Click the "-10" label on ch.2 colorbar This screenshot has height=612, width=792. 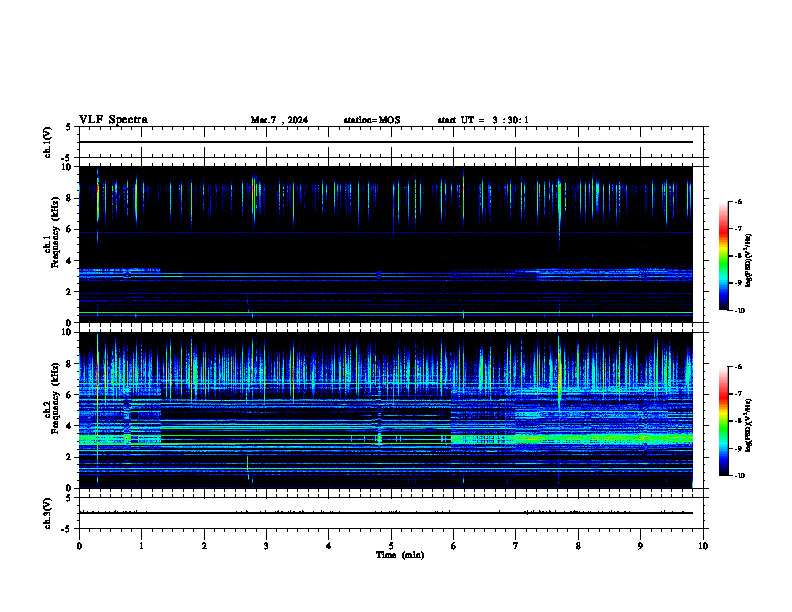(x=740, y=476)
